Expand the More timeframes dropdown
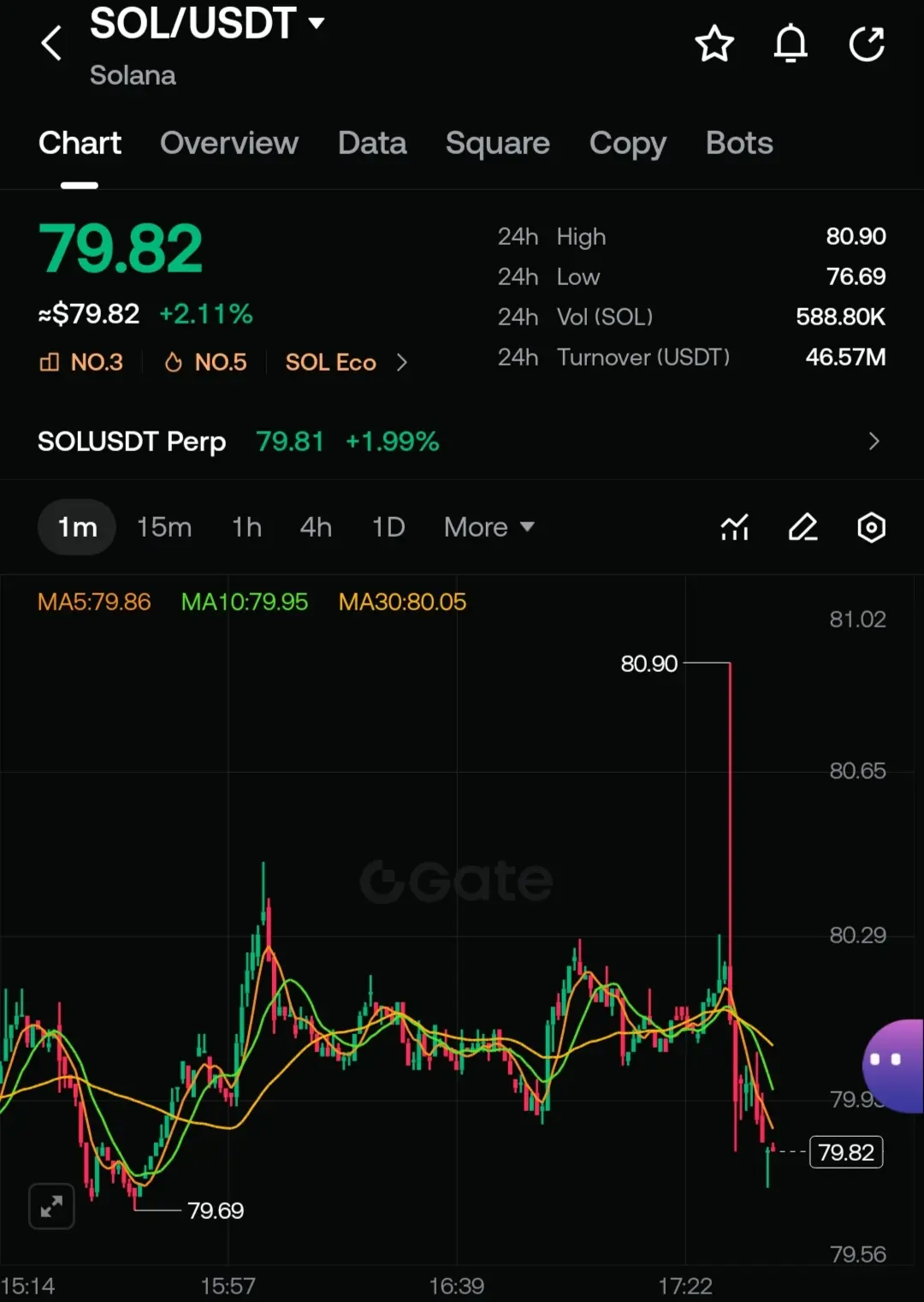924x1302 pixels. pyautogui.click(x=489, y=527)
